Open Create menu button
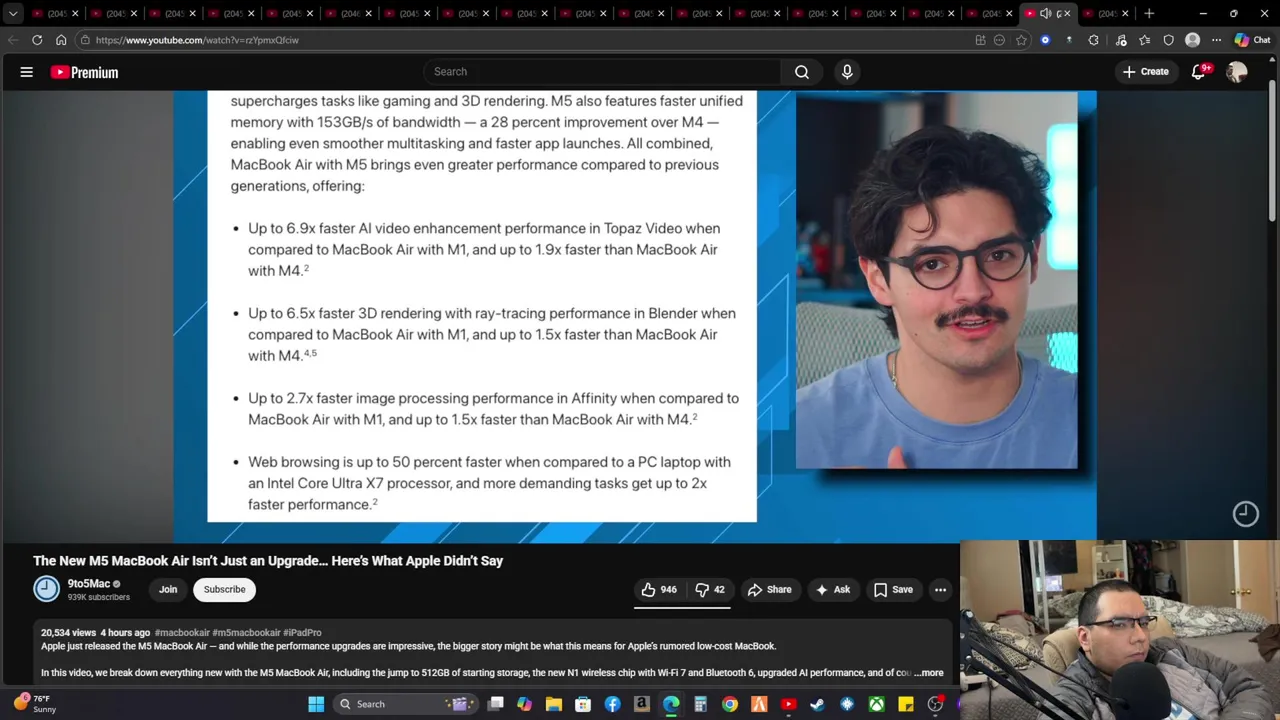 [1146, 72]
